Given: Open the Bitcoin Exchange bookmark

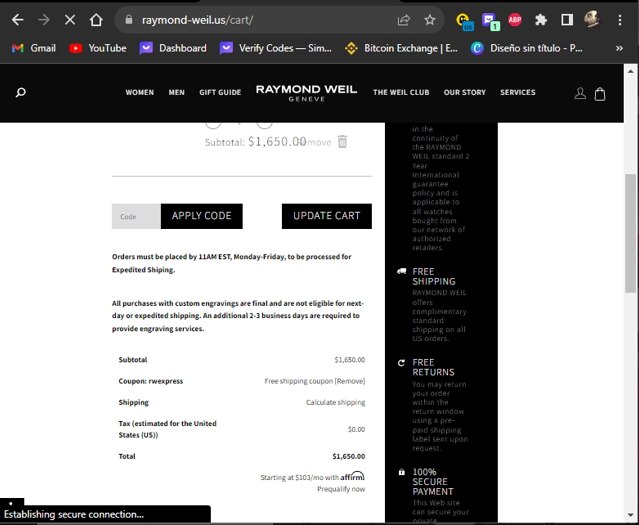Looking at the screenshot, I should (401, 48).
